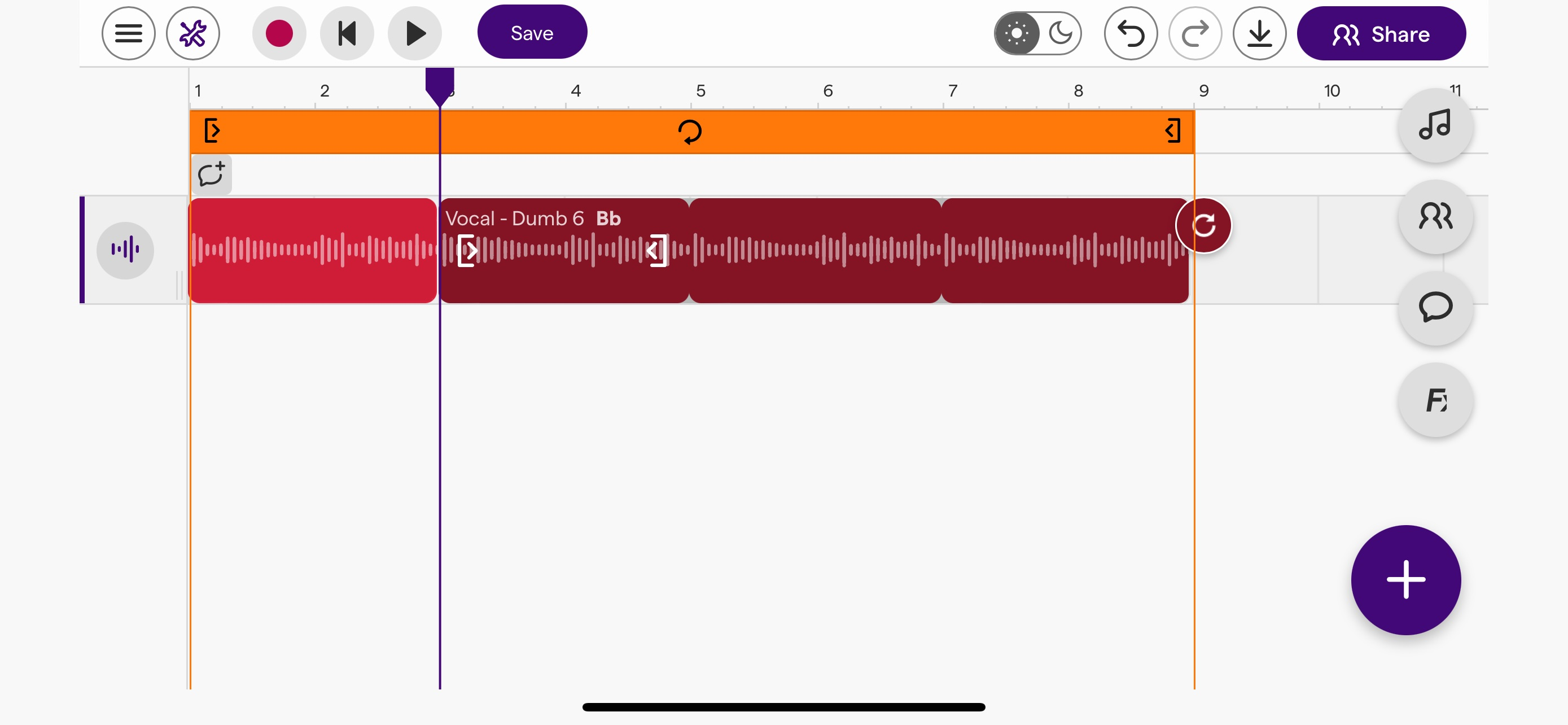Add a new track with plus button
Screen dimensions: 1568x725
(x=1405, y=579)
